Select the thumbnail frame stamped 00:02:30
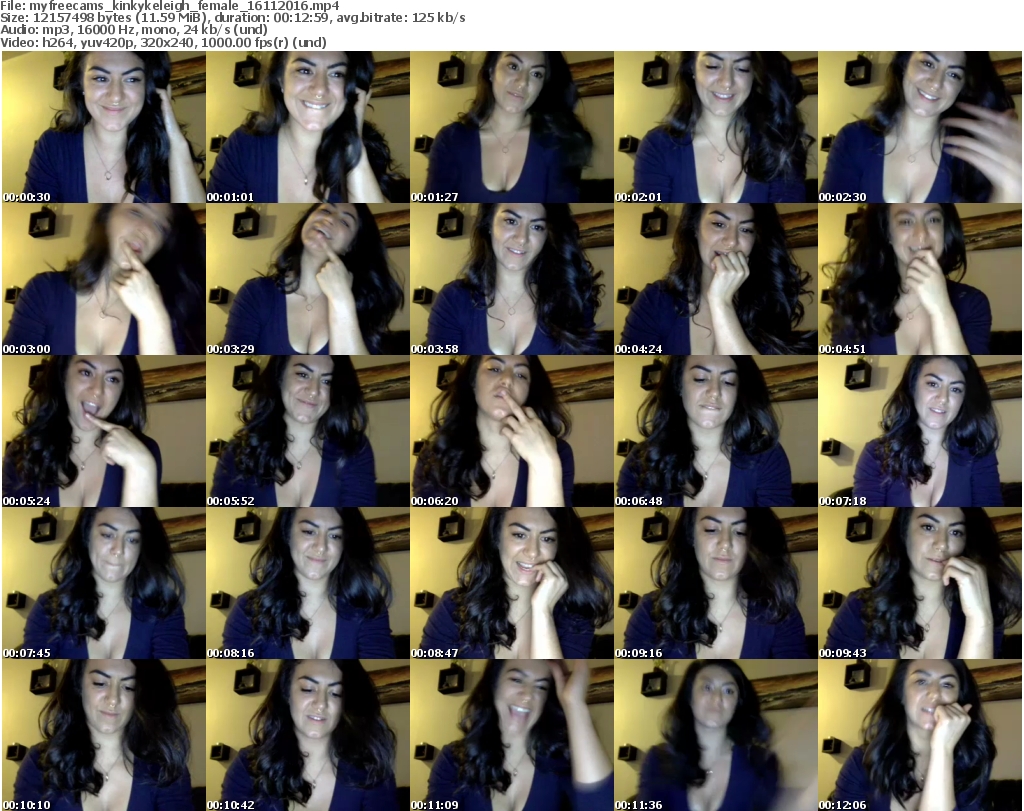1024x811 pixels. tap(920, 127)
